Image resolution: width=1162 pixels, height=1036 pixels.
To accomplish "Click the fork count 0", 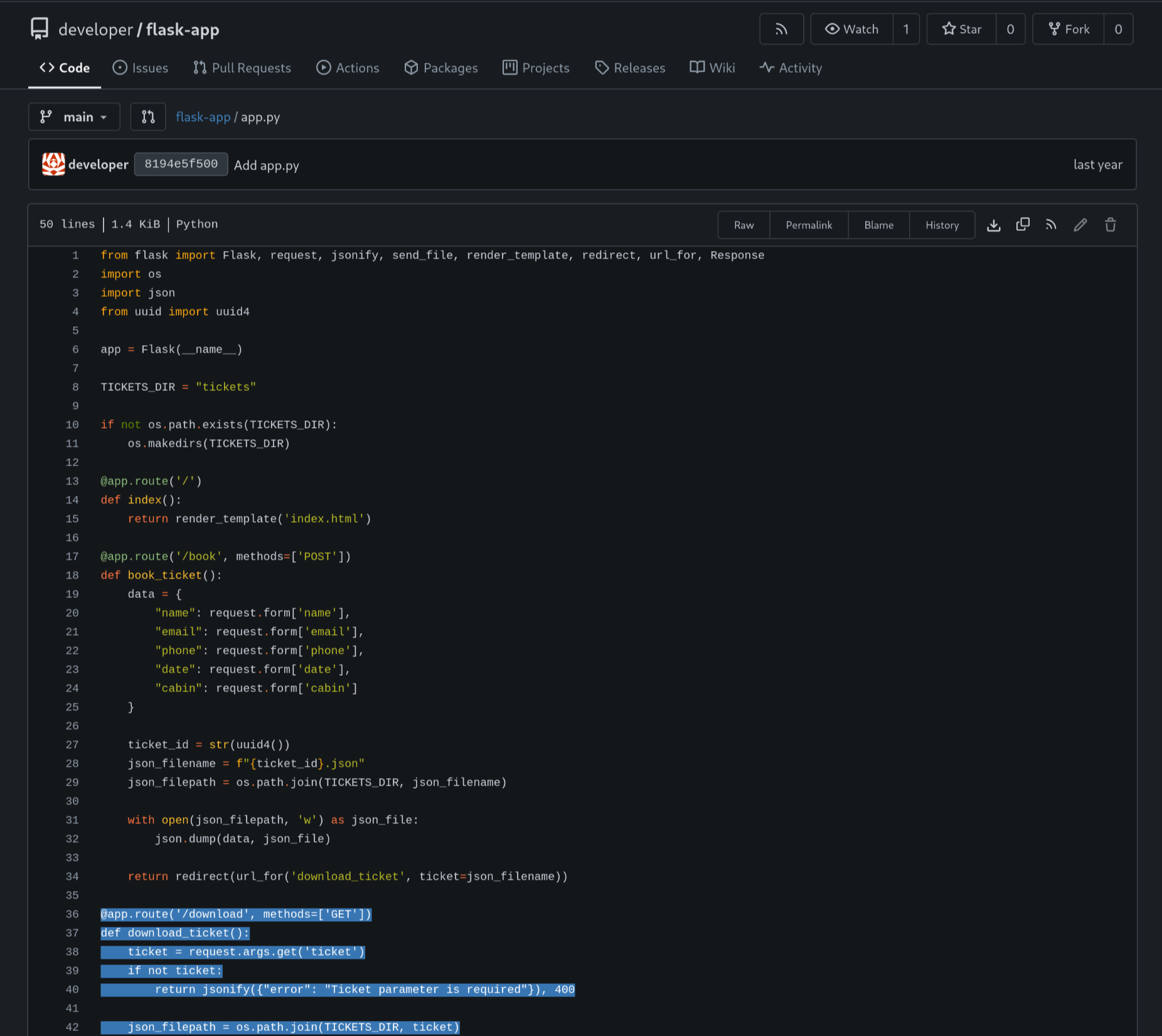I will [1118, 29].
